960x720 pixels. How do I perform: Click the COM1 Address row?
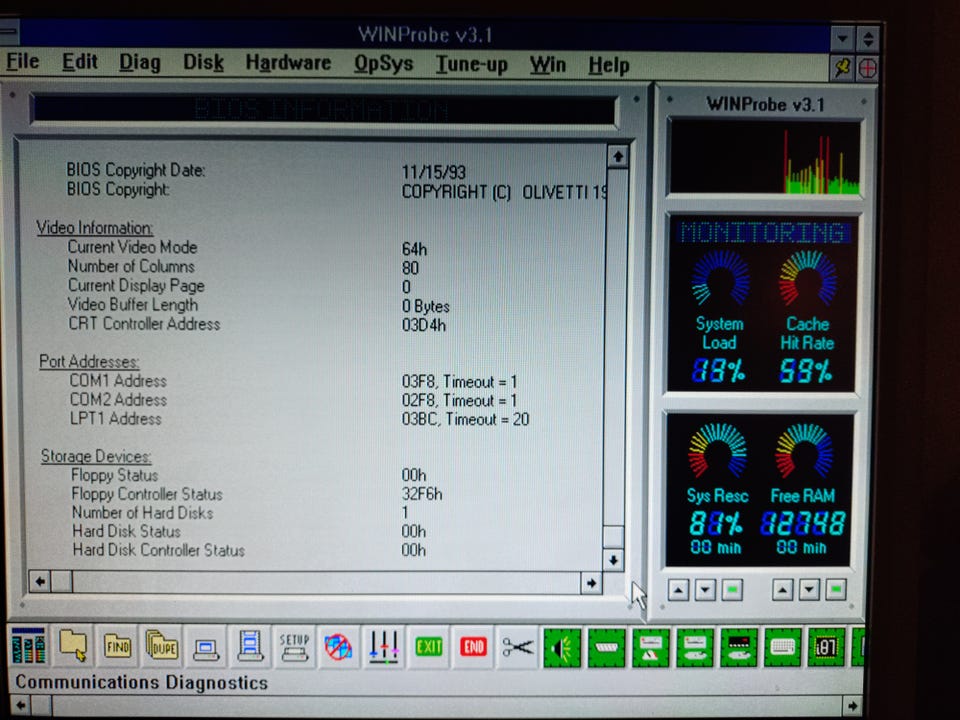click(293, 381)
